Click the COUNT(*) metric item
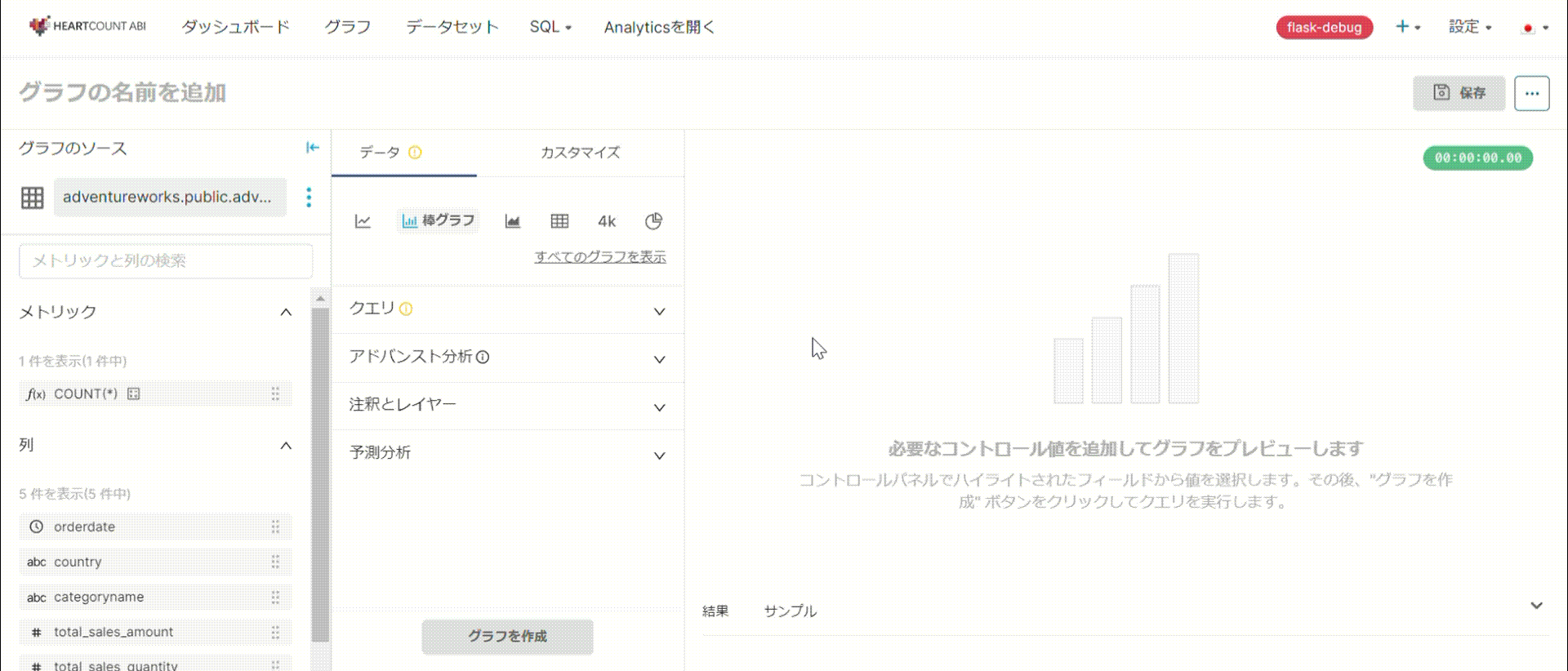Screen dimensions: 1568x671 [x=155, y=393]
